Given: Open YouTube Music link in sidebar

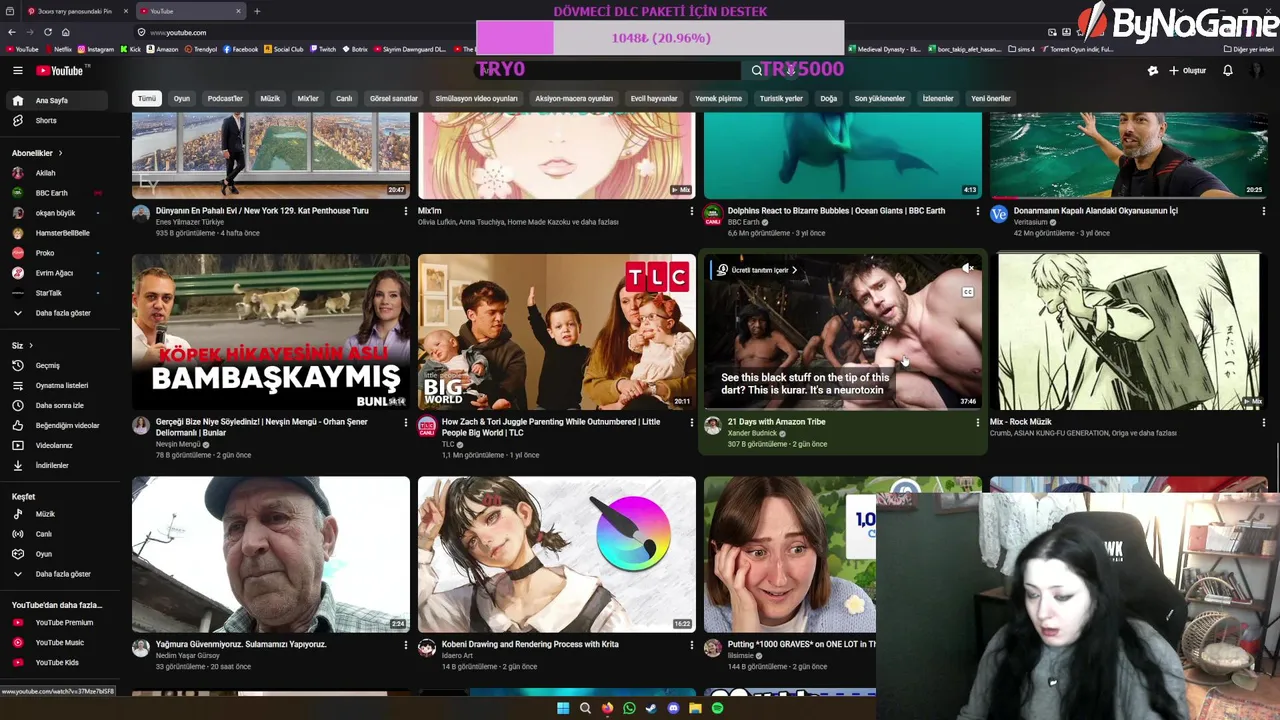Looking at the screenshot, I should pyautogui.click(x=56, y=642).
